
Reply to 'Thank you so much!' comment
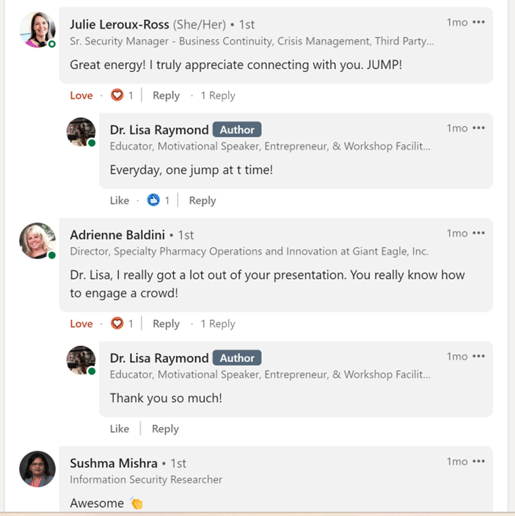165,429
